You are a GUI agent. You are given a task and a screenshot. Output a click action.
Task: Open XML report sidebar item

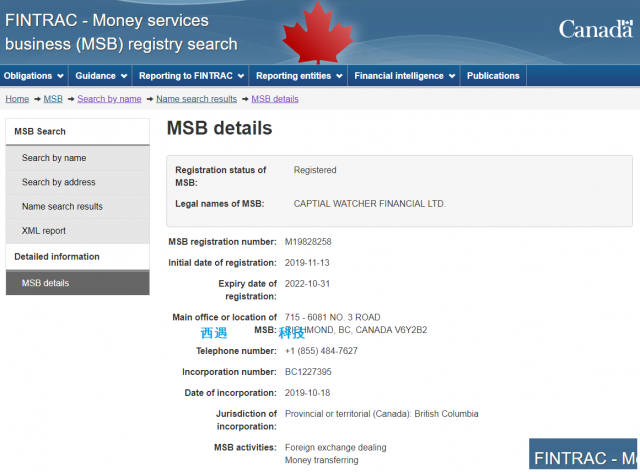(x=44, y=231)
